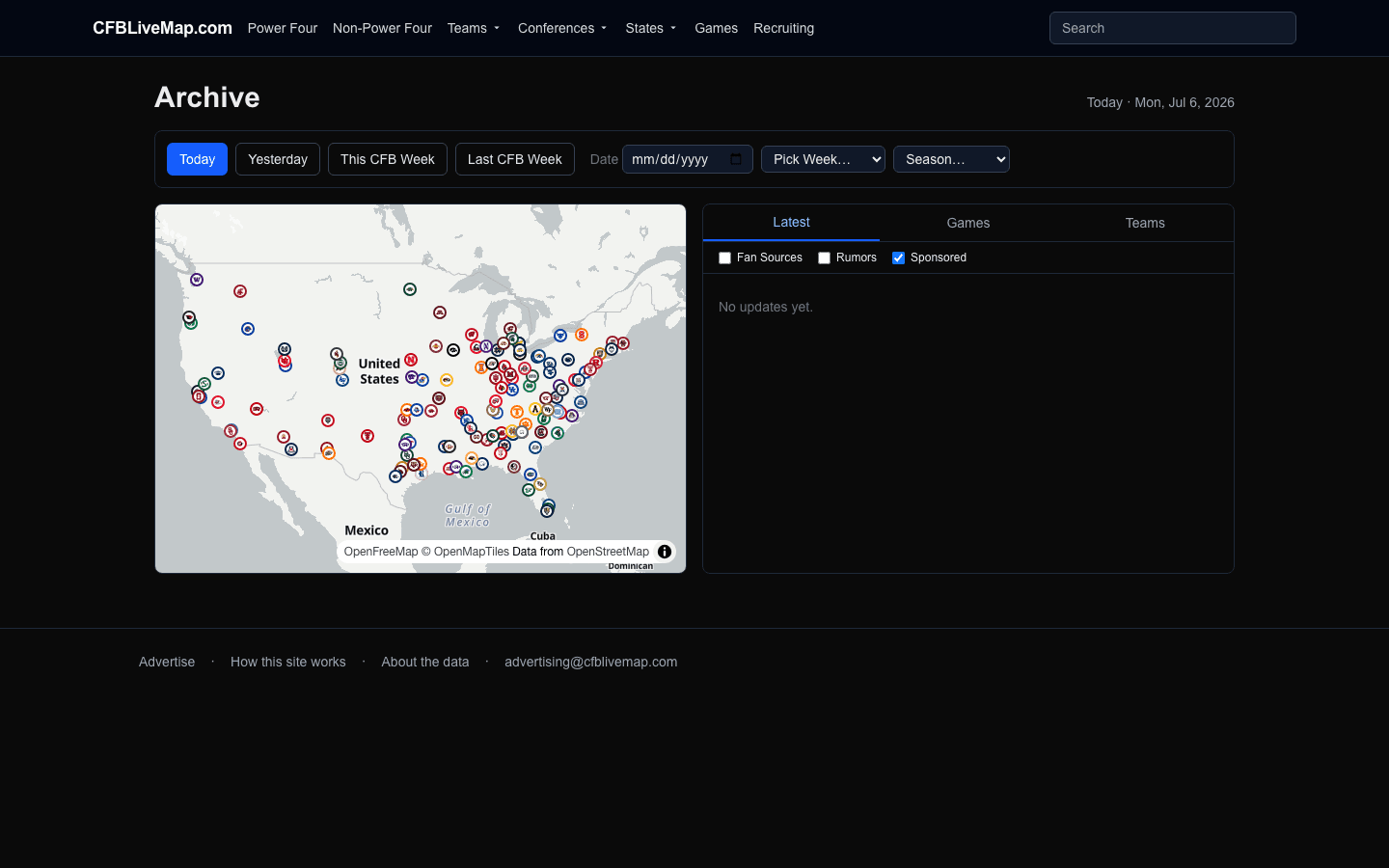Open Games in the top navigation

(716, 28)
